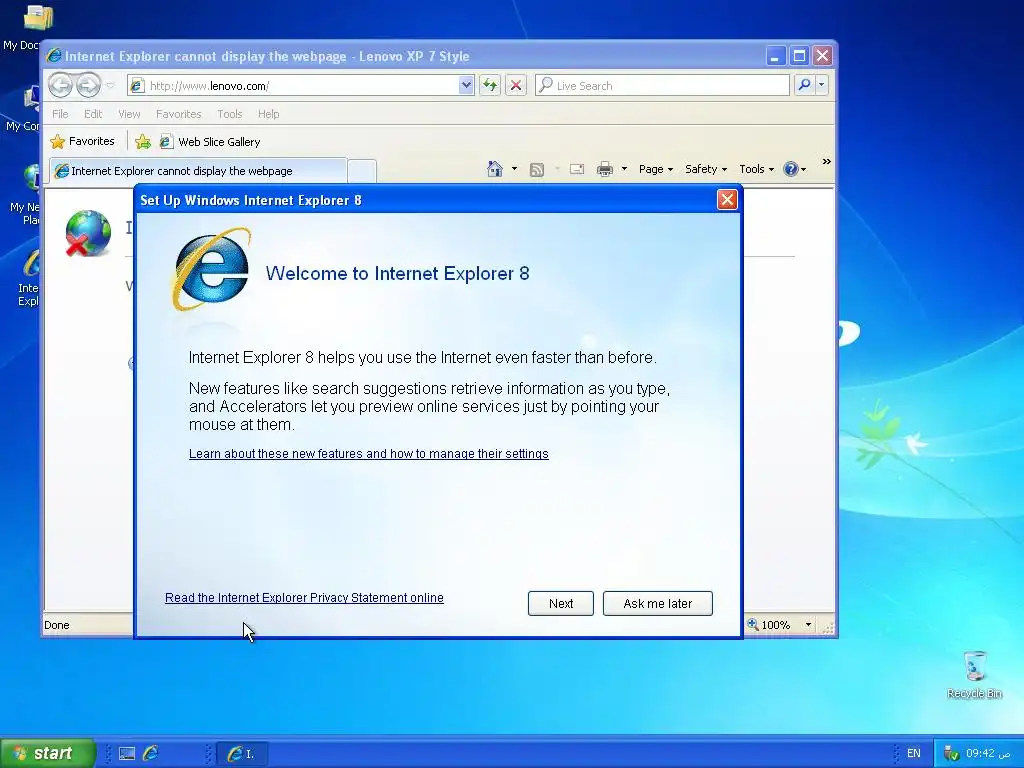This screenshot has height=768, width=1024.
Task: Open the File menu
Action: [60, 114]
